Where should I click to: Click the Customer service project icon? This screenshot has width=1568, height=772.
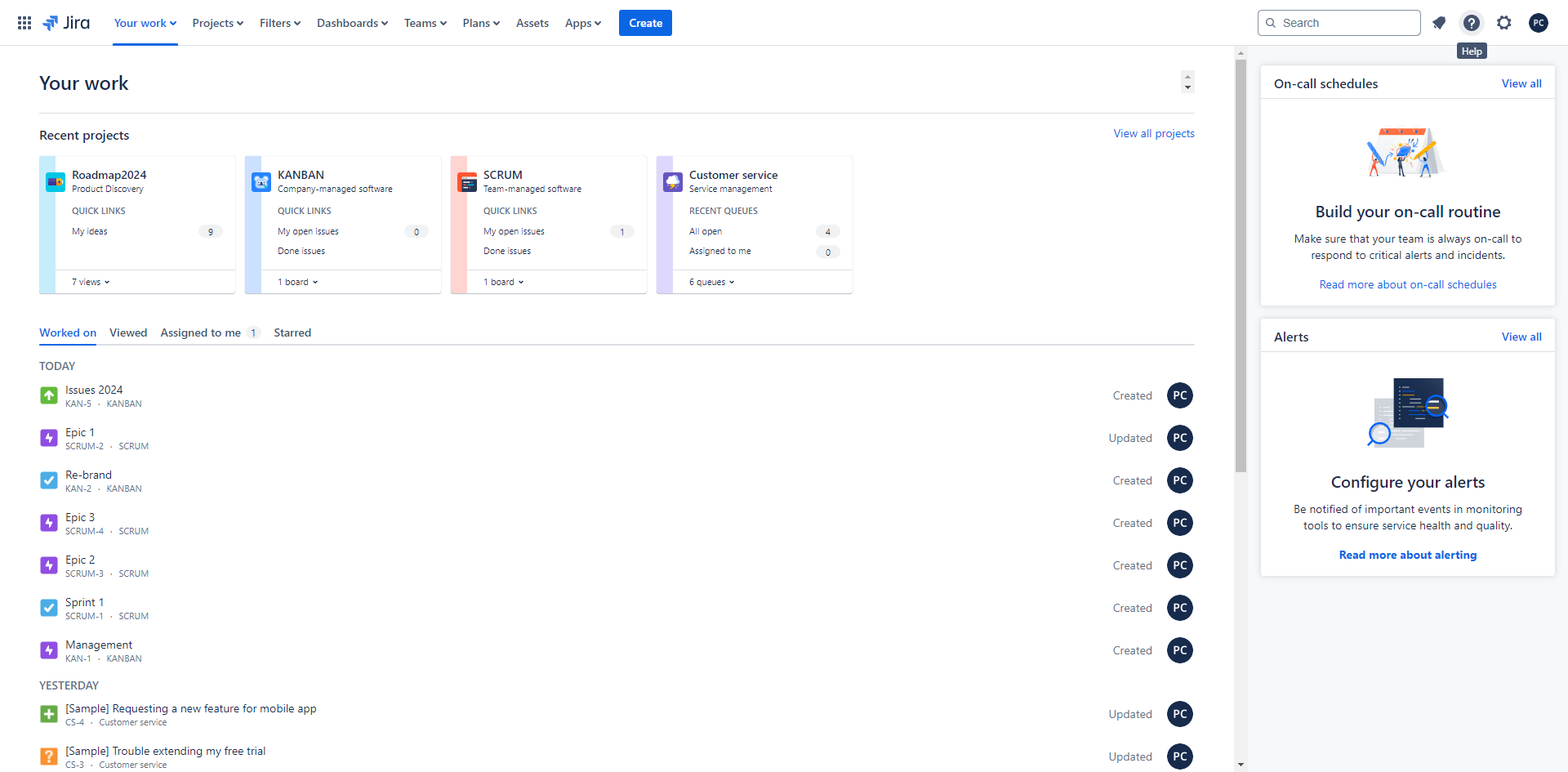[673, 182]
